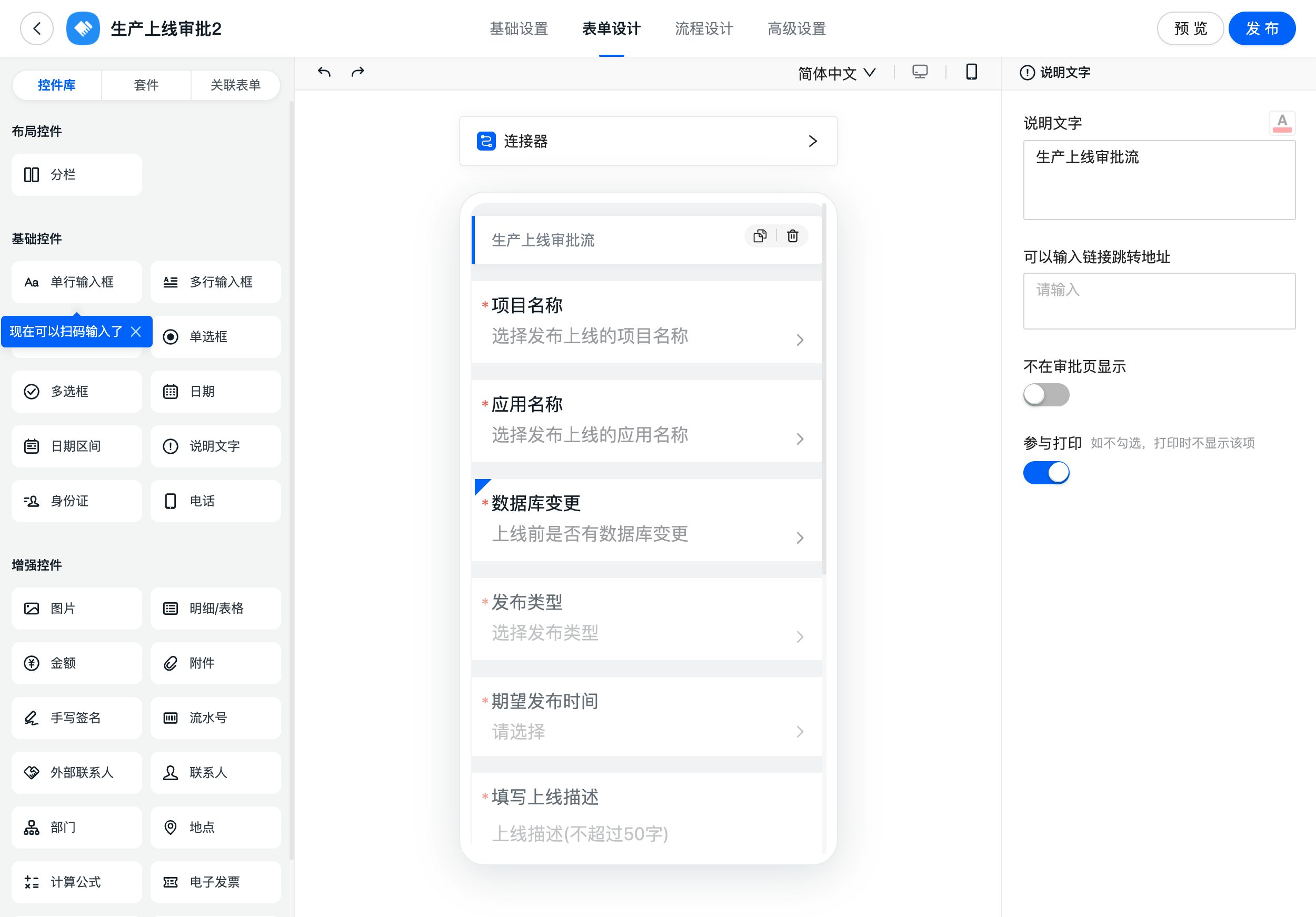Disable the 参与打印 switch
1316x917 pixels.
(1046, 473)
